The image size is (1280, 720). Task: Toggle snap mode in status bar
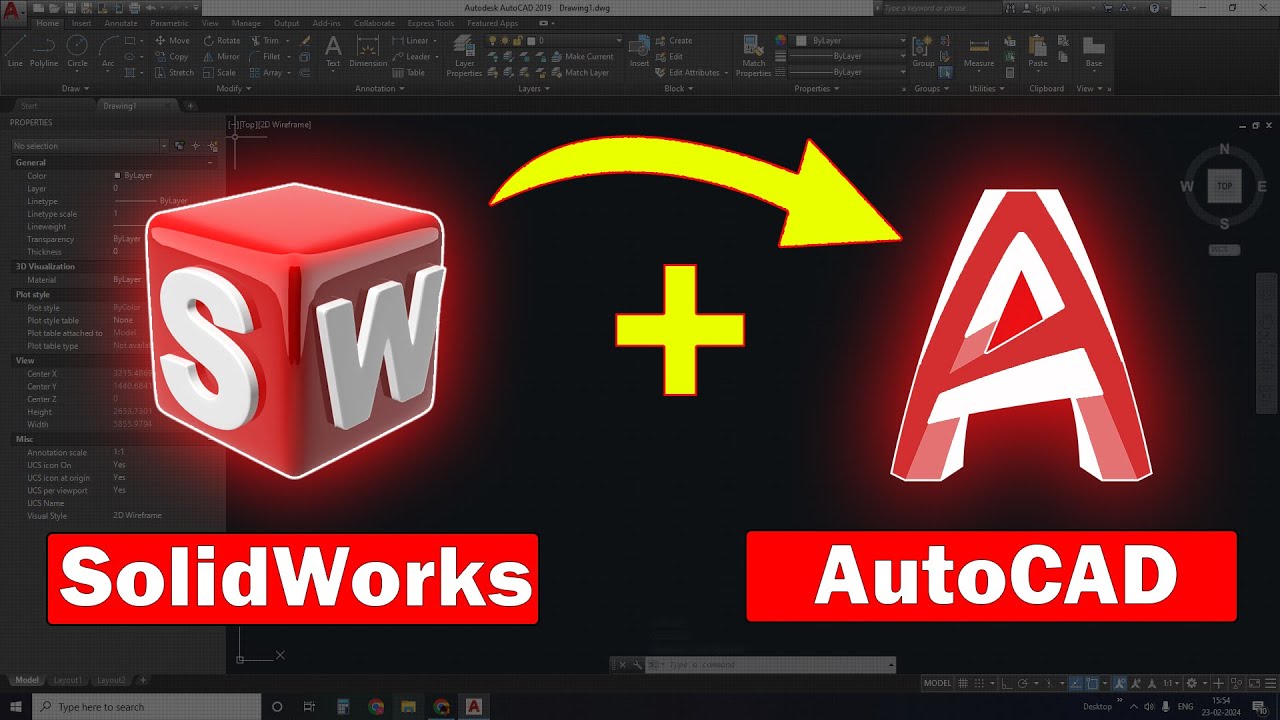click(980, 683)
